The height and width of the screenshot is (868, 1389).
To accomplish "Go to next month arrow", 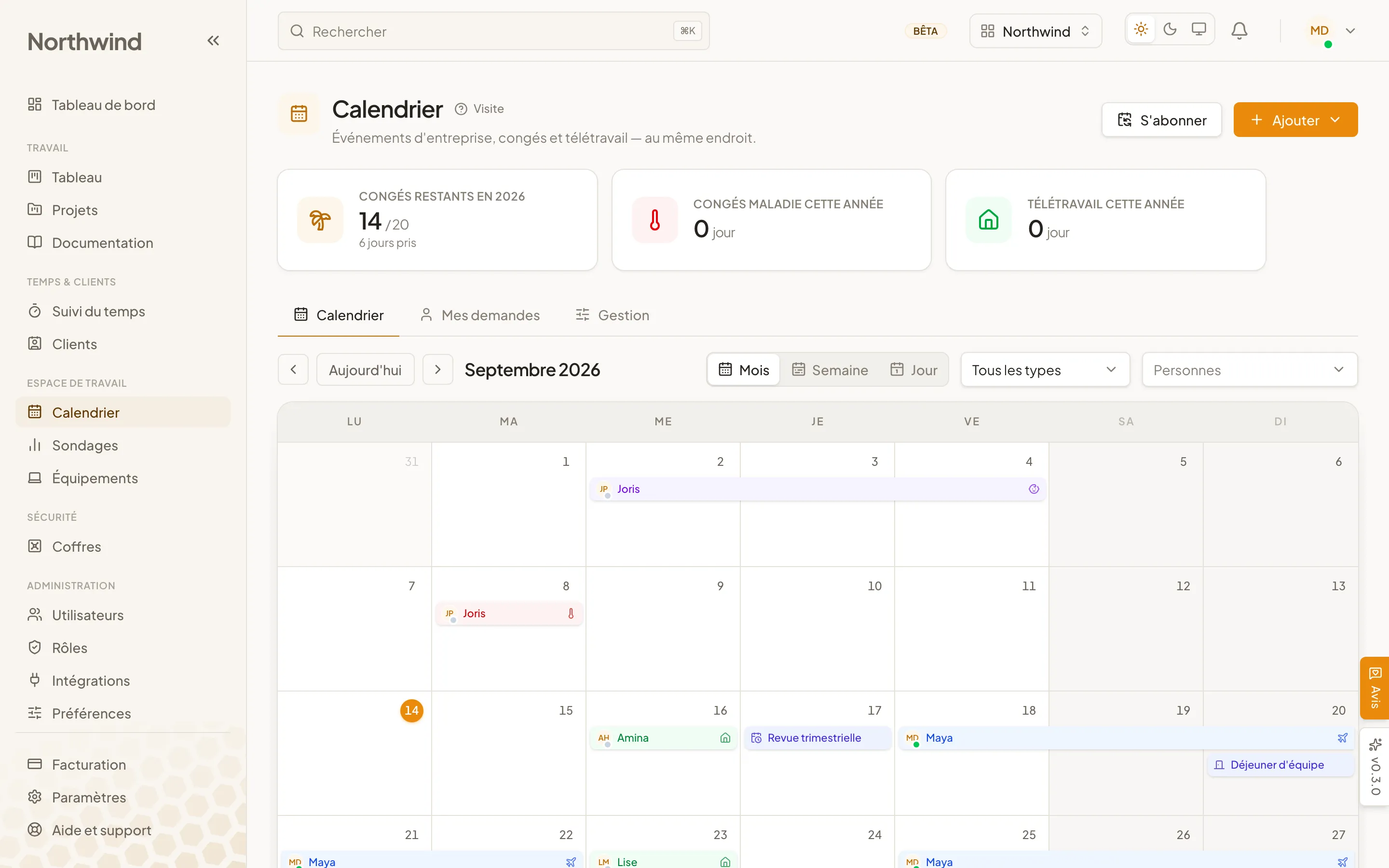I will pyautogui.click(x=438, y=370).
